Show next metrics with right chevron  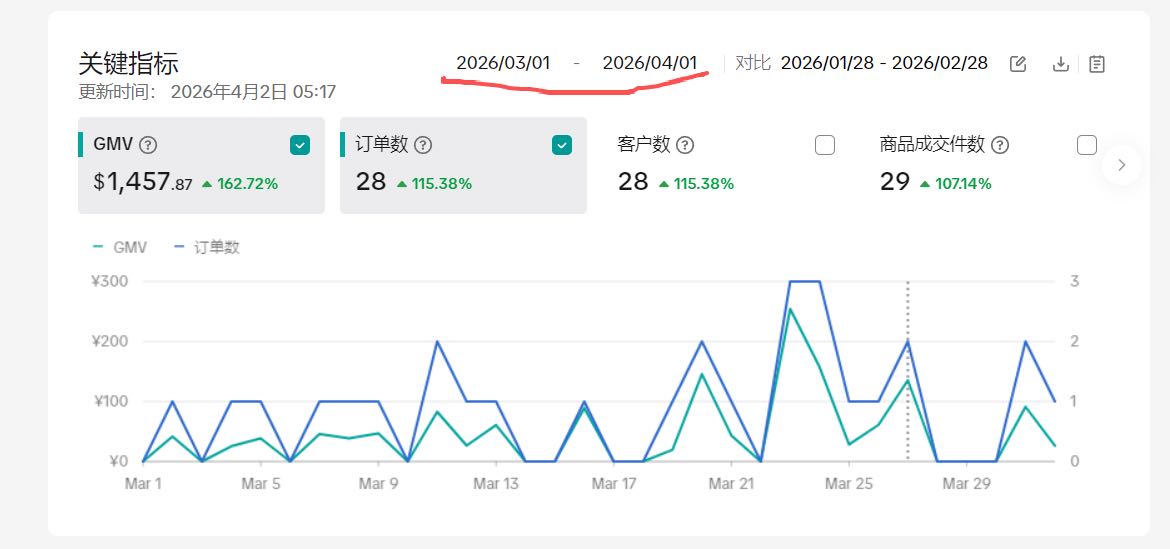click(1121, 165)
